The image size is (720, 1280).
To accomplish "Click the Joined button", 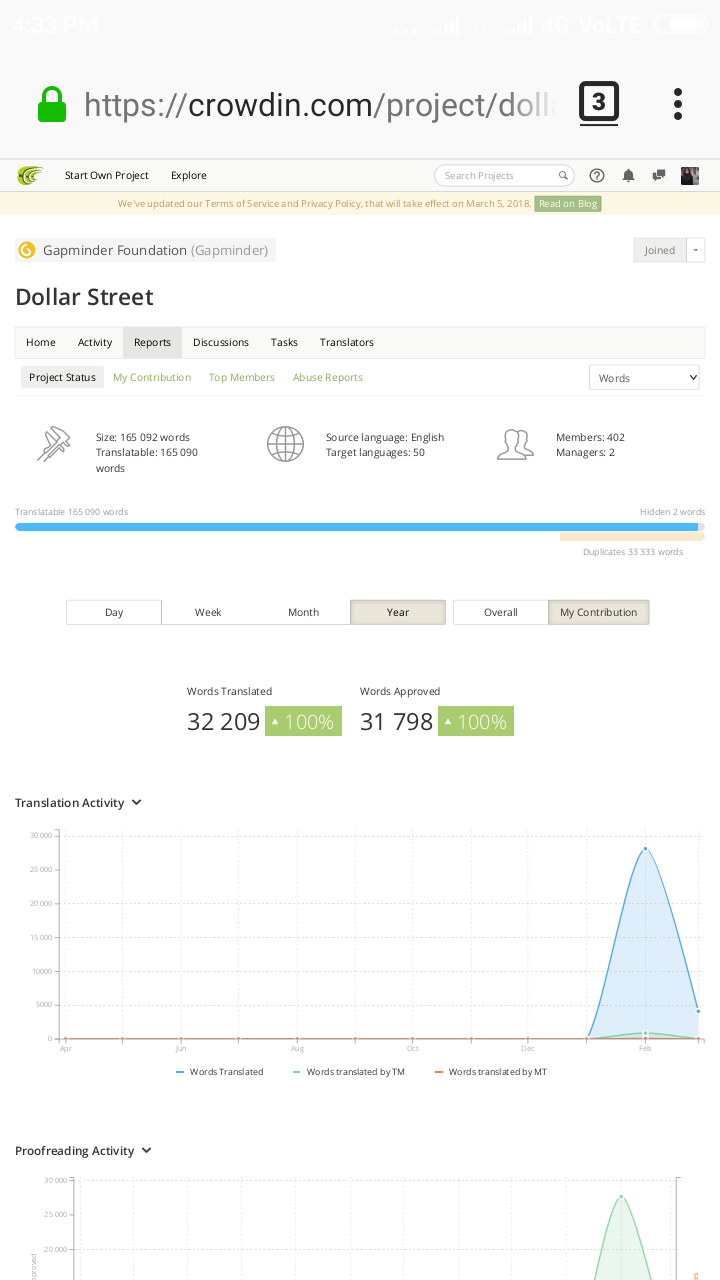I will [660, 250].
